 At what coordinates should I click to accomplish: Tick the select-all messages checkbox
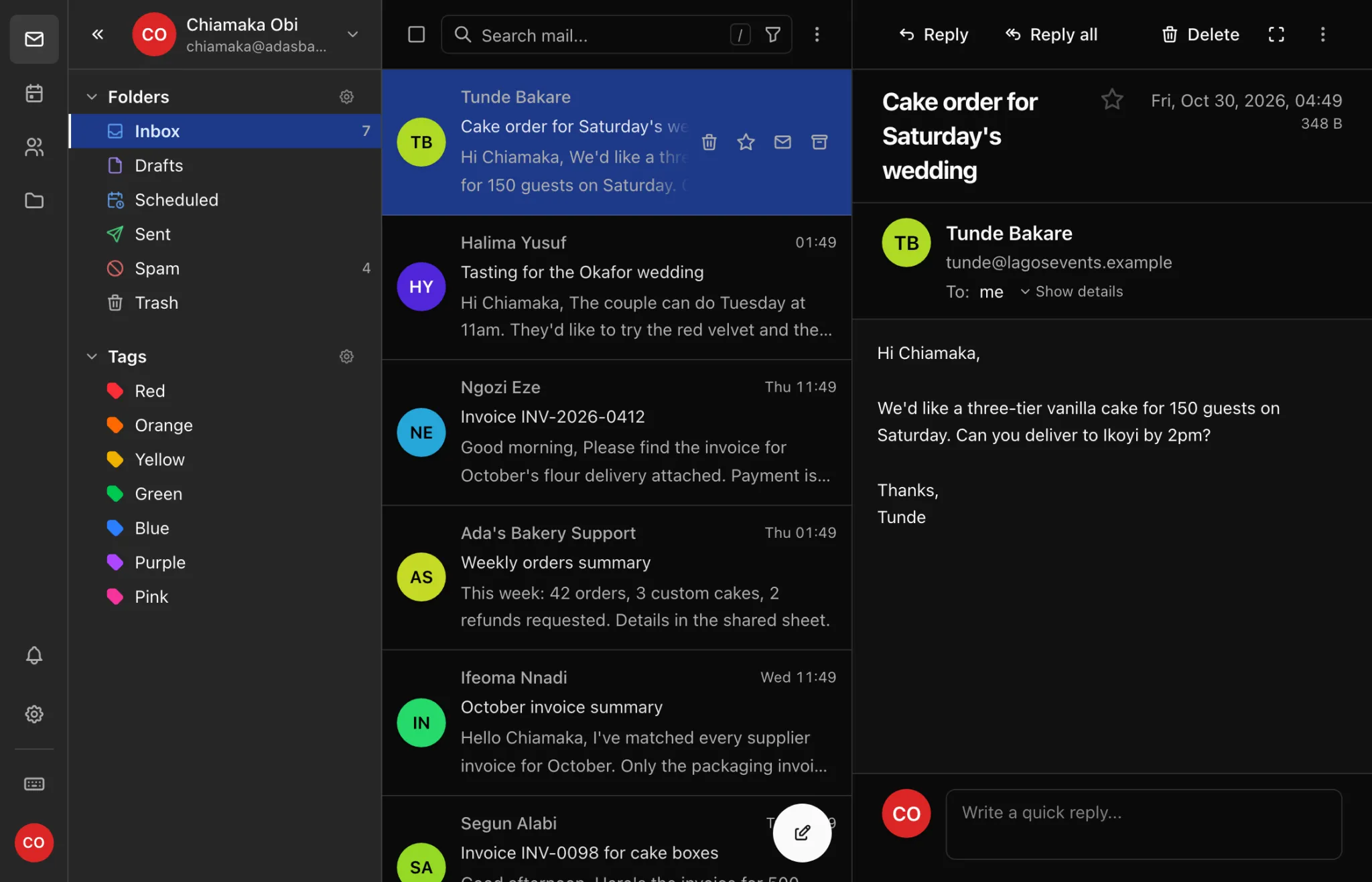[416, 34]
